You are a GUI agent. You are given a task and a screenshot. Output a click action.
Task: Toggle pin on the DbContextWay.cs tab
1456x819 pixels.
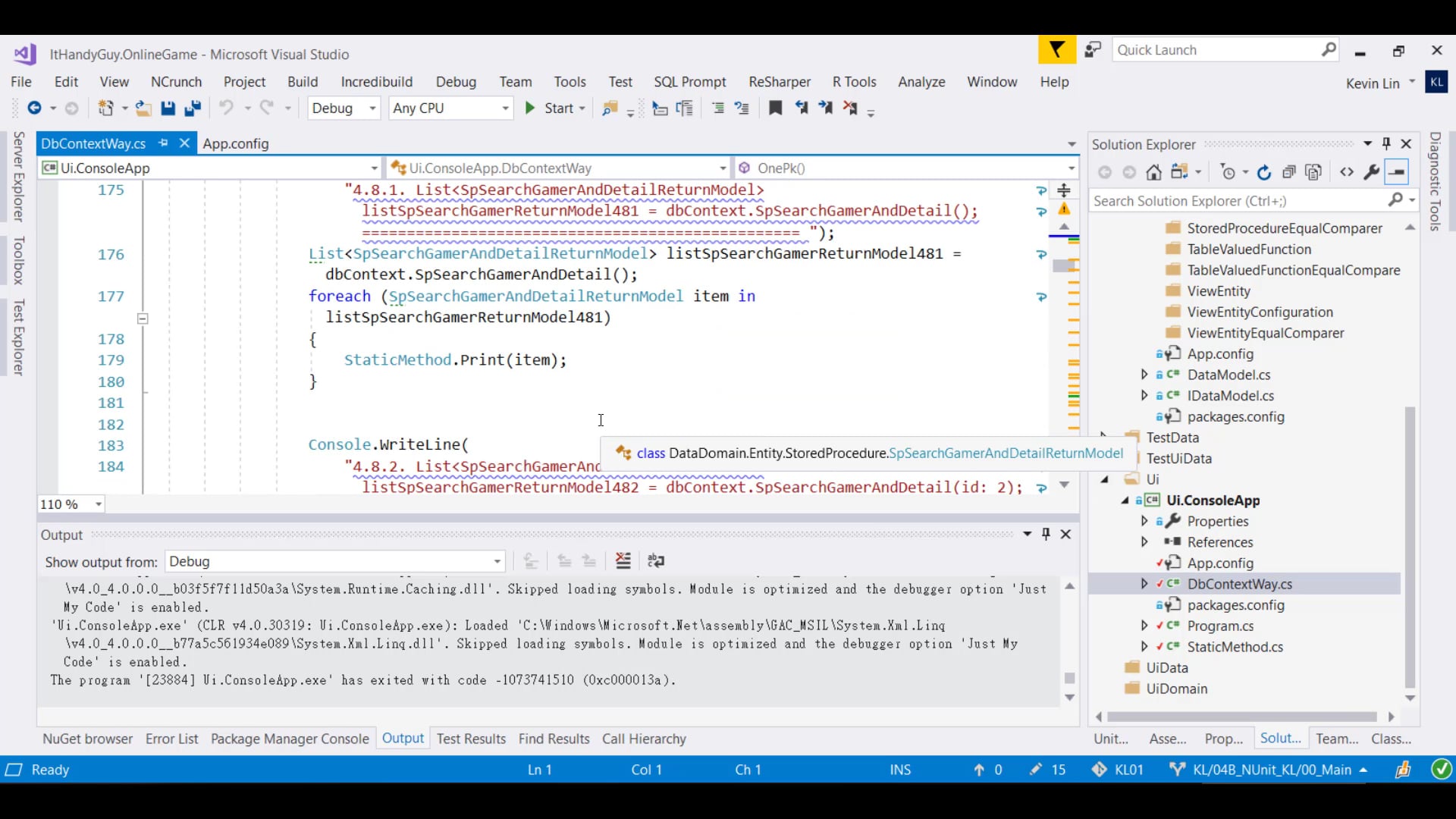coord(163,143)
